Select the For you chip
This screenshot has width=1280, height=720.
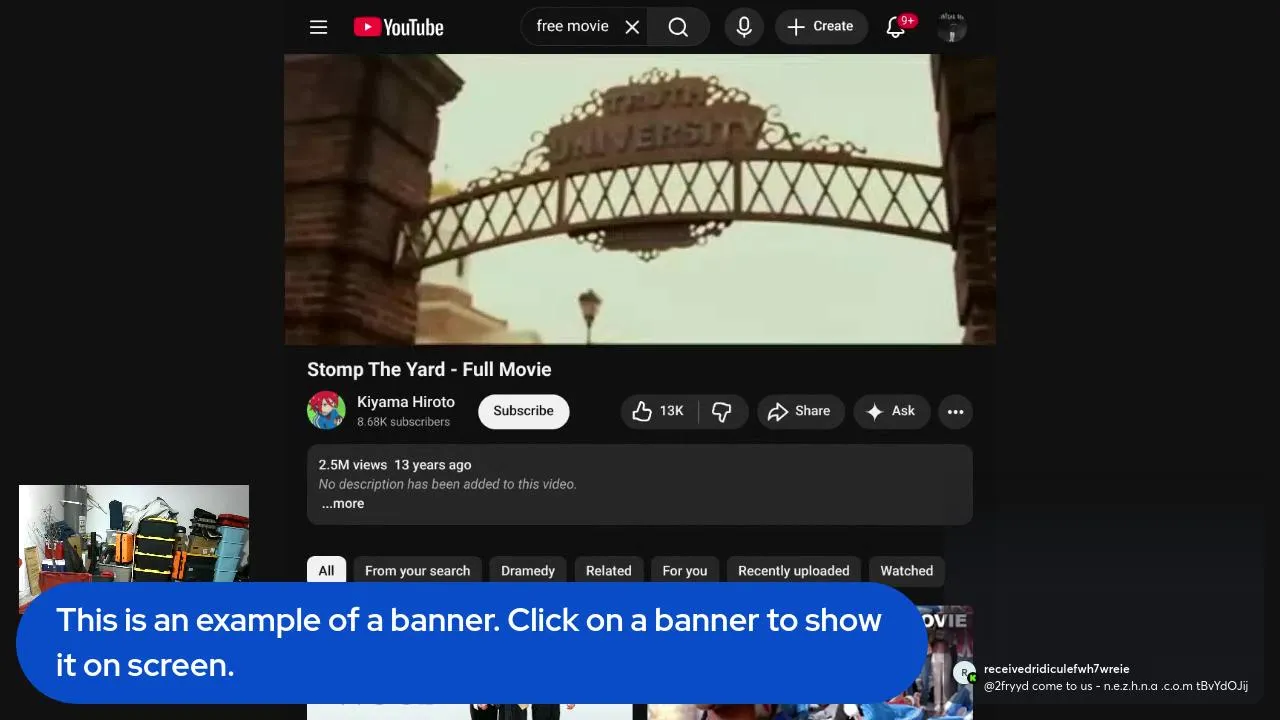(685, 571)
